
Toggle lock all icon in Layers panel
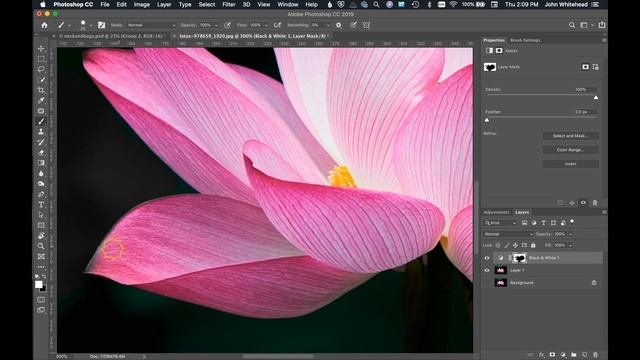click(533, 245)
